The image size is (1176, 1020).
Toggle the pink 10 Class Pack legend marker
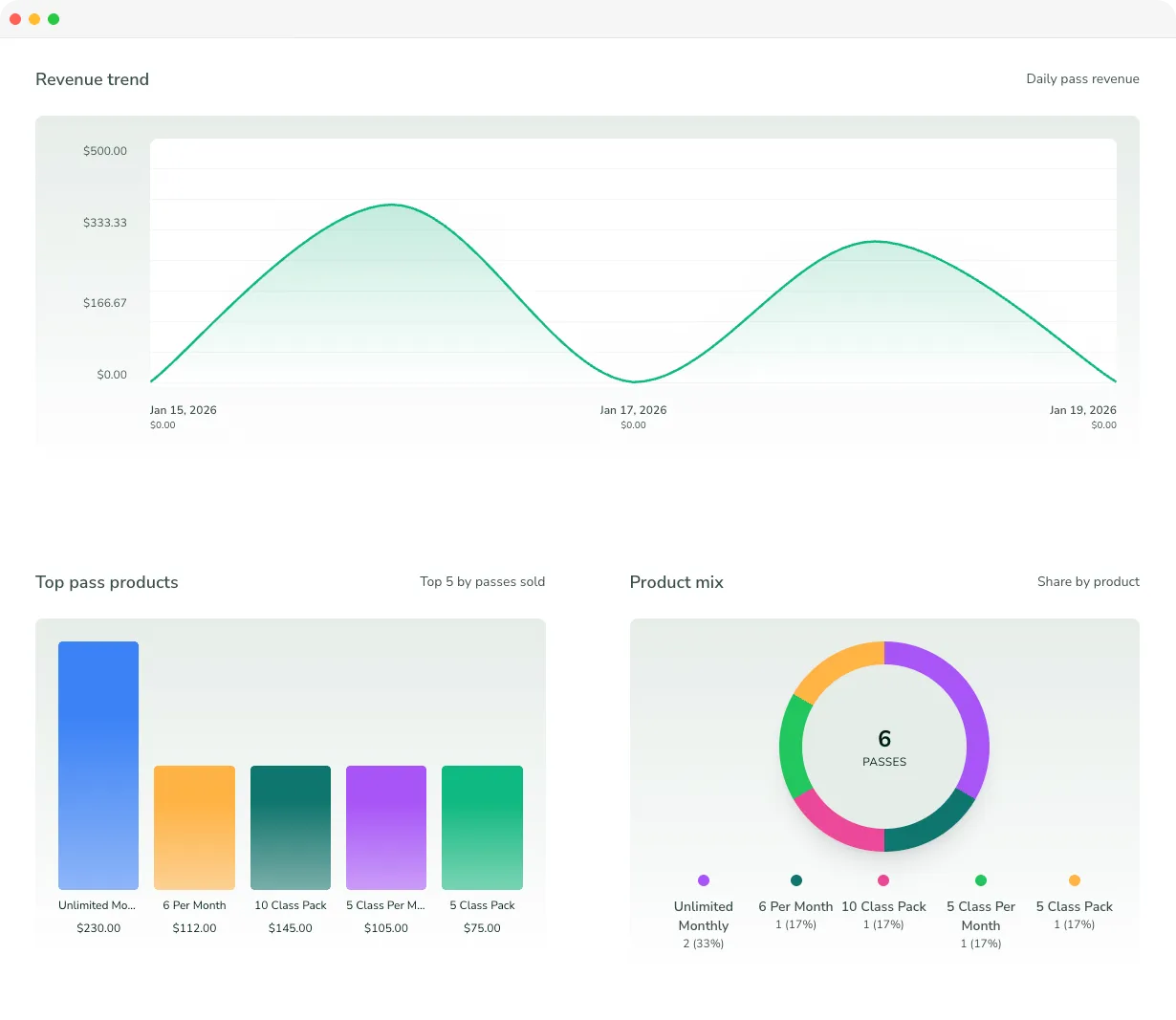(882, 879)
